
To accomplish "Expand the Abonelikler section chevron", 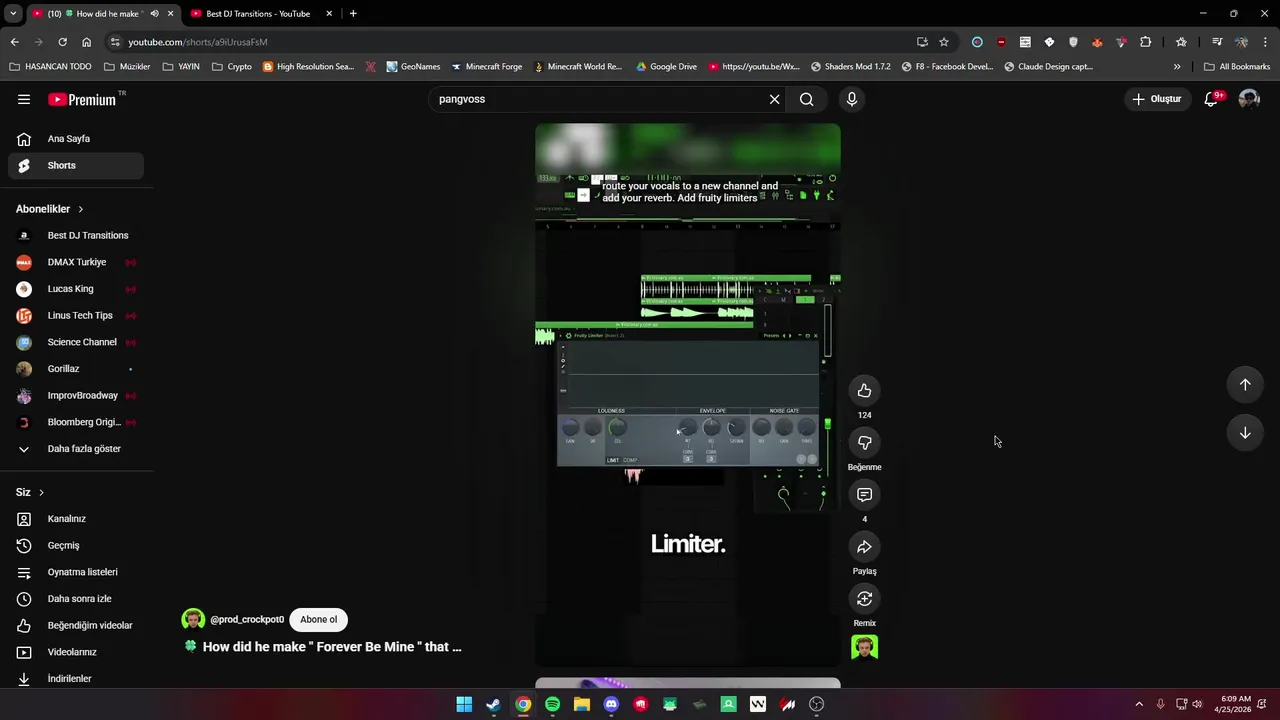I will point(80,209).
